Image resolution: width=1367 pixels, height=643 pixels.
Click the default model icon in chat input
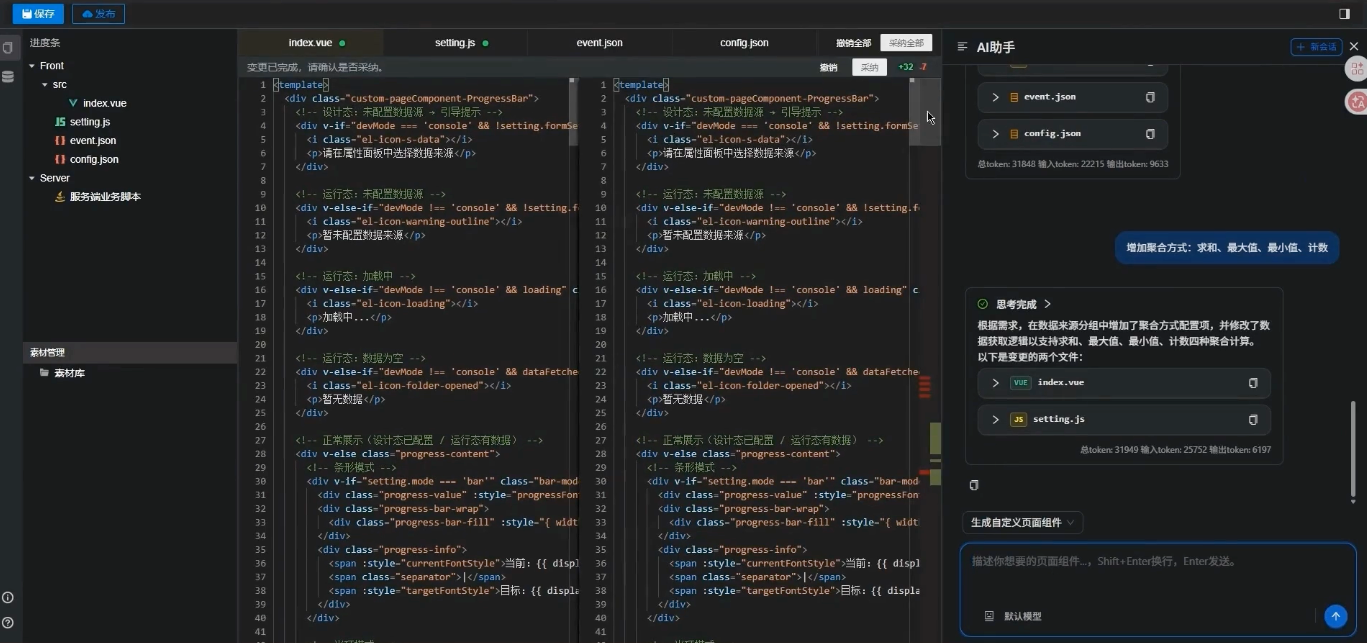point(989,616)
